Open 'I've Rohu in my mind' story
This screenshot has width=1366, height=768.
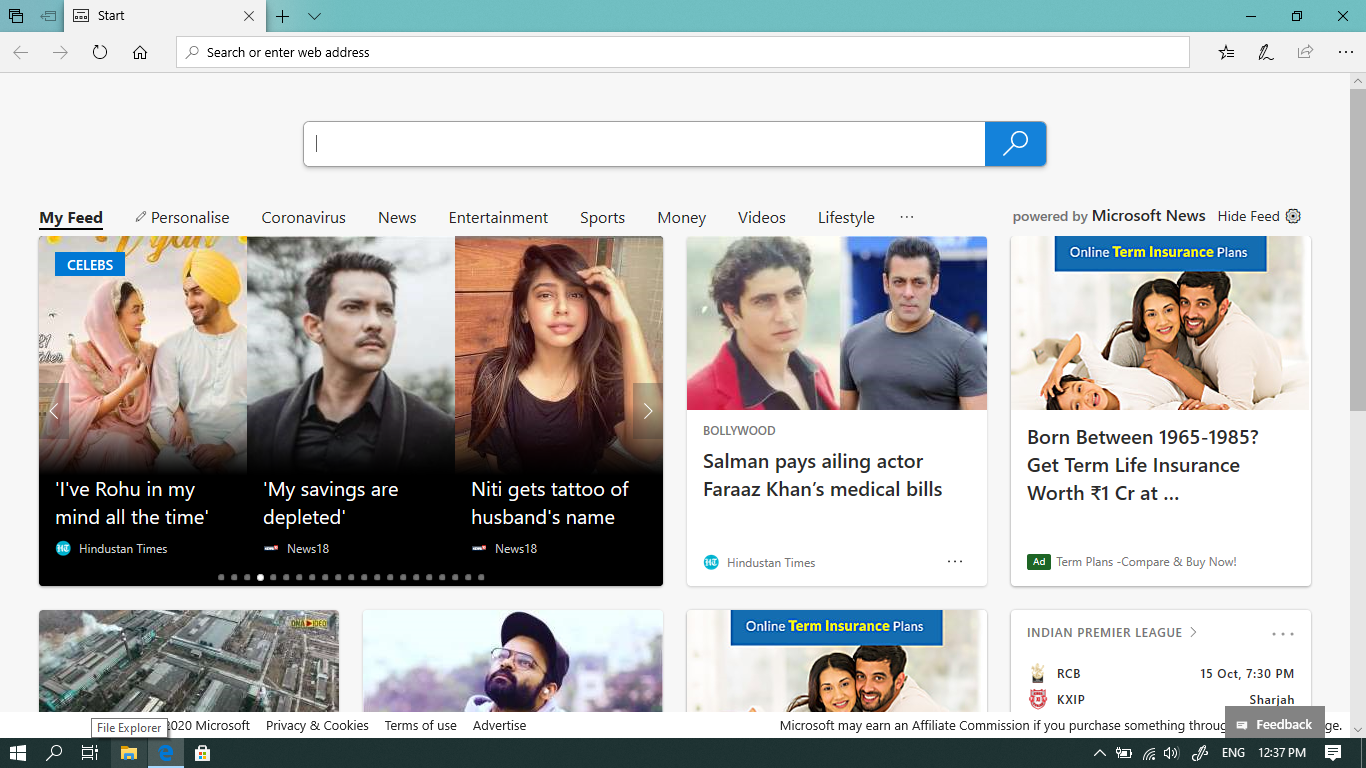pos(132,503)
